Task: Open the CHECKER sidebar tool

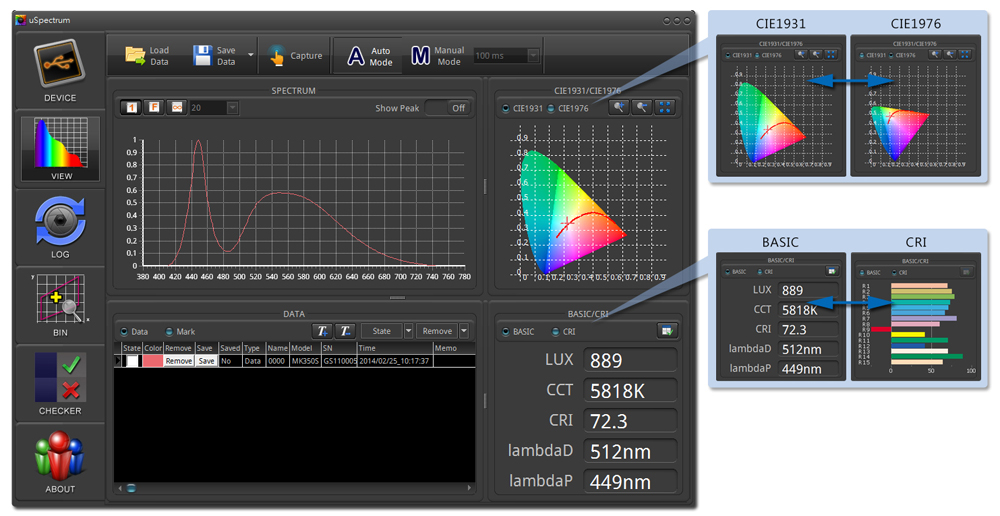Action: click(x=60, y=383)
